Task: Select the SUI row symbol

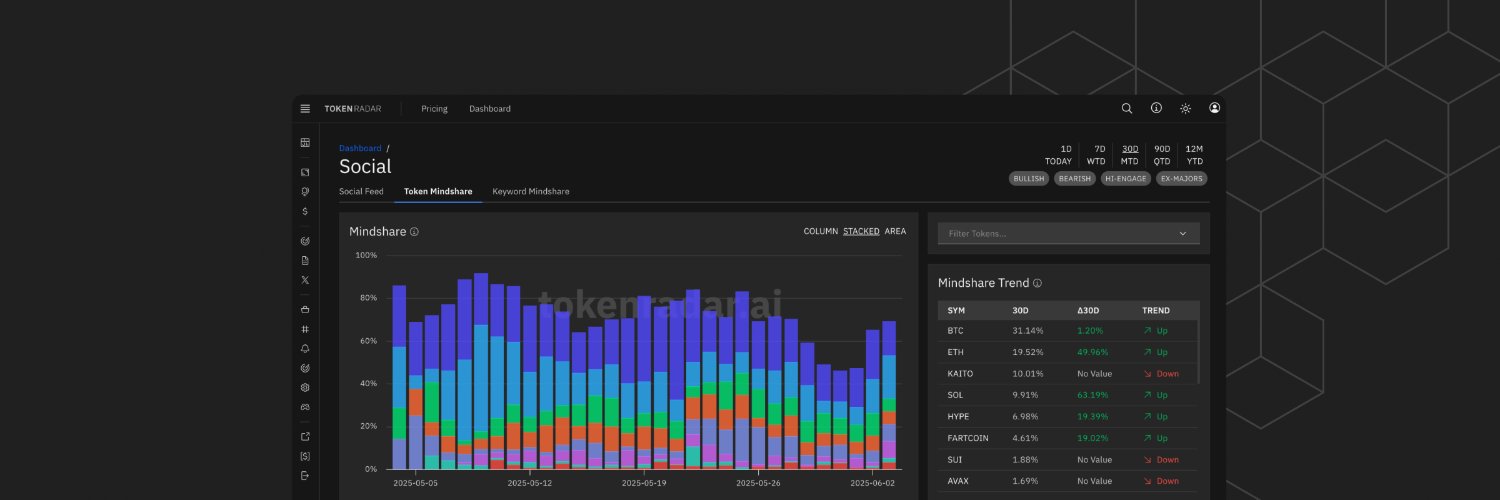Action: (954, 460)
